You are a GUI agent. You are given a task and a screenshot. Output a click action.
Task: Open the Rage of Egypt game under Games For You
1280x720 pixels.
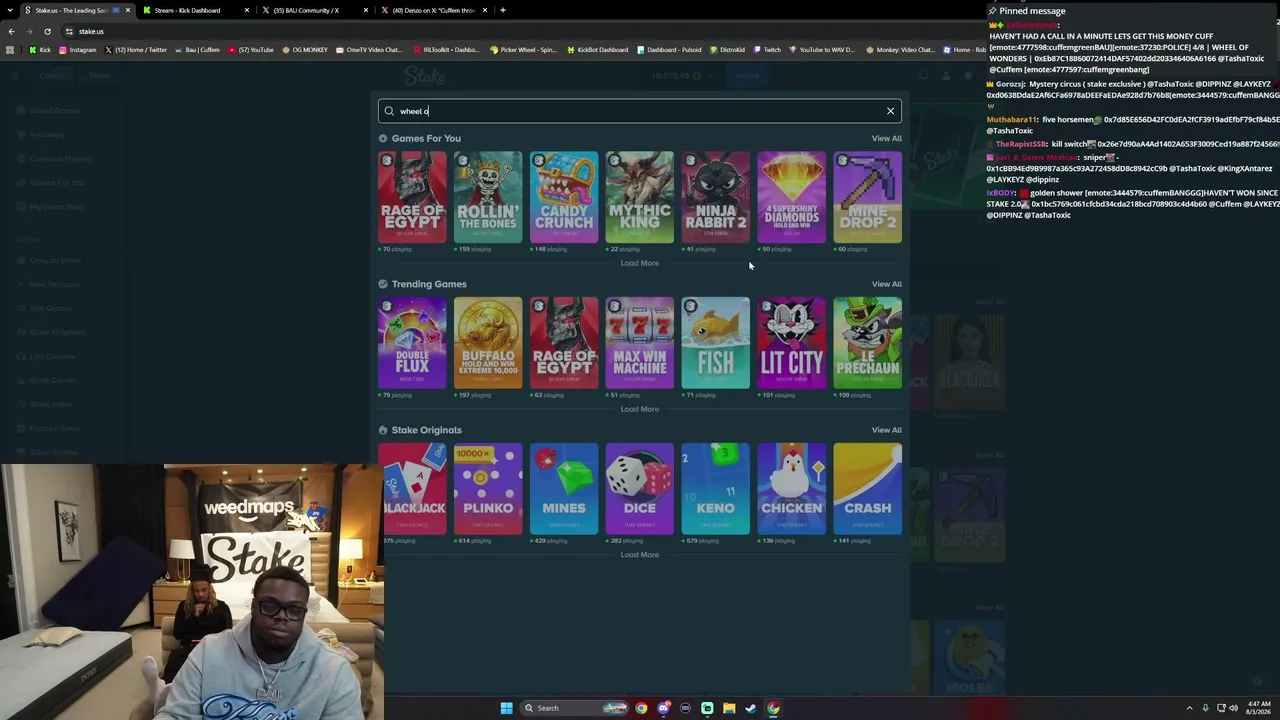coord(412,197)
